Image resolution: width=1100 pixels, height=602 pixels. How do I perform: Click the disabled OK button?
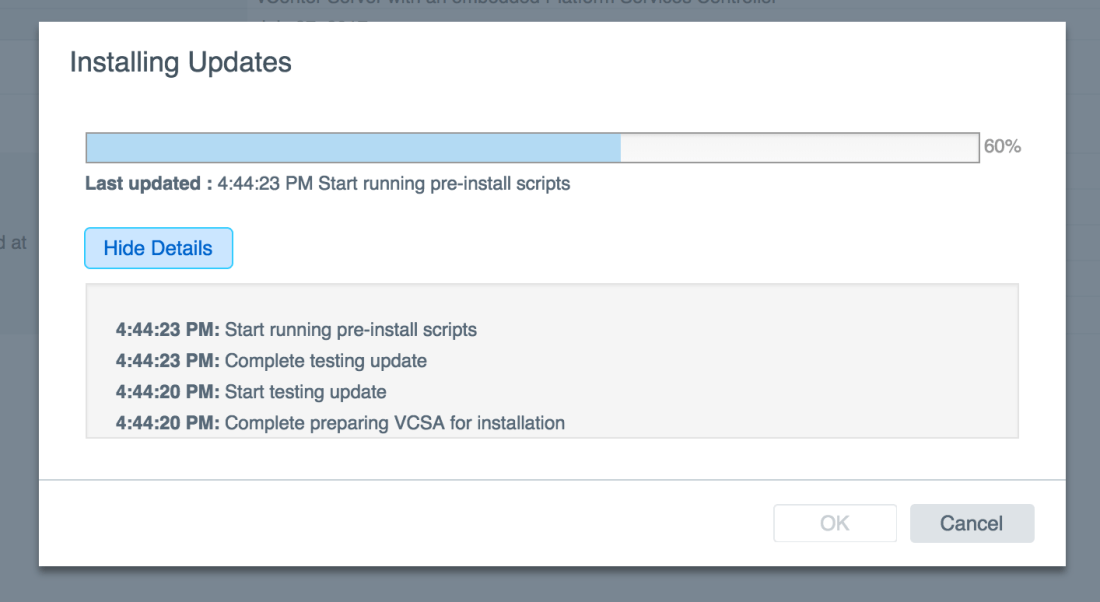835,523
